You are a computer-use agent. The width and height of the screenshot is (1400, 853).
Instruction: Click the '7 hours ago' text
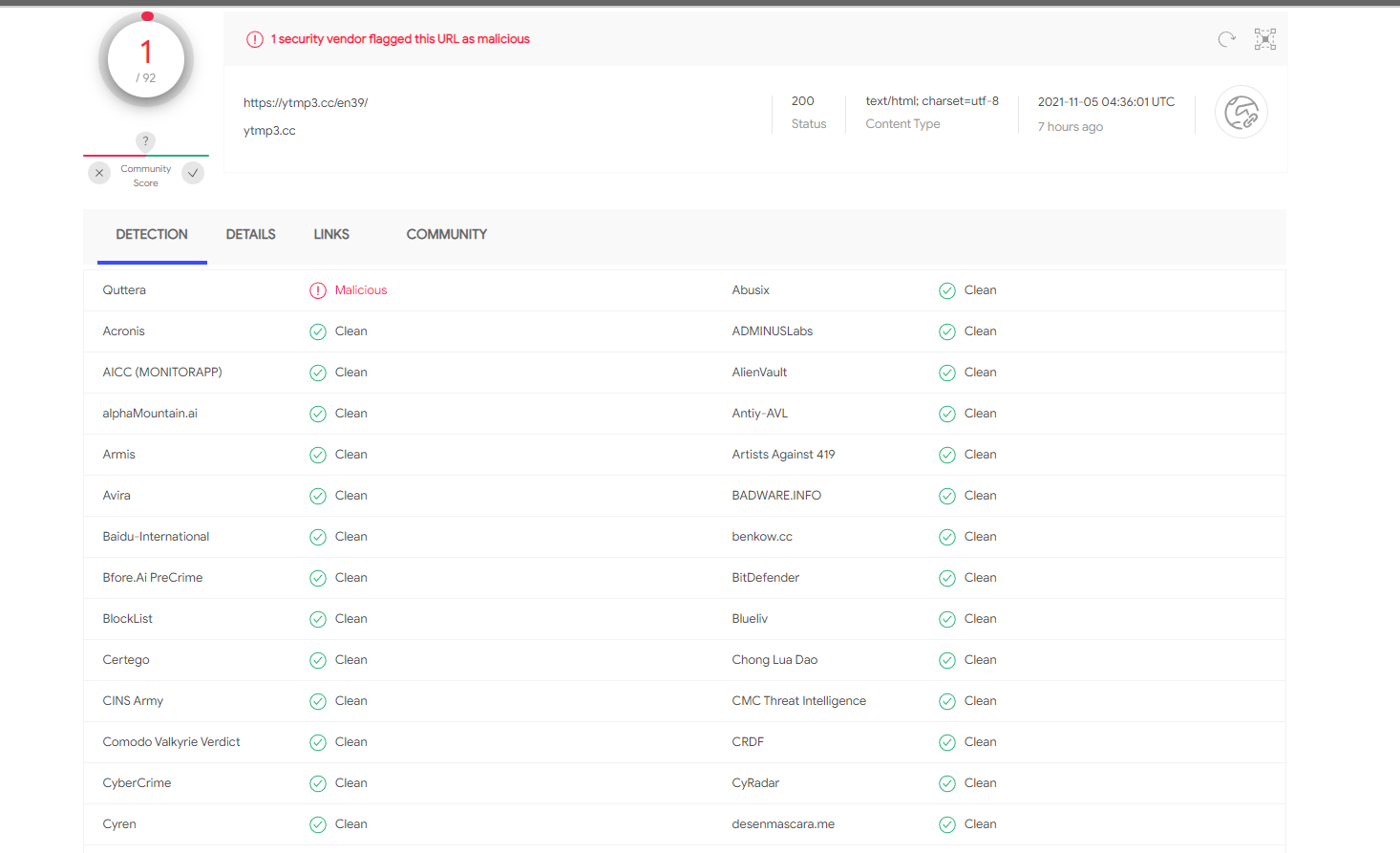[x=1071, y=127]
